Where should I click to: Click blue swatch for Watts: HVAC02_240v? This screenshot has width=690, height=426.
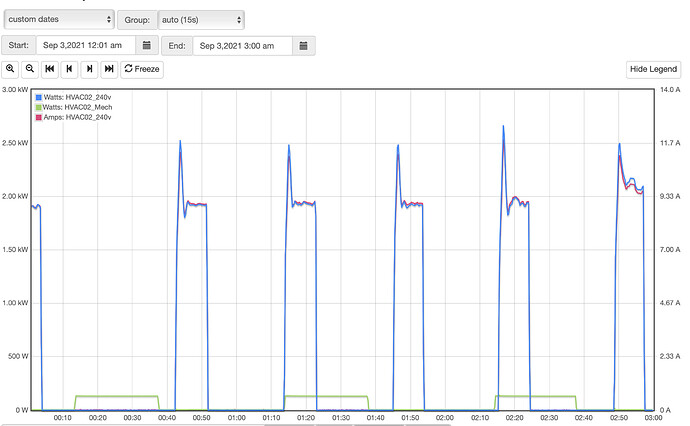coord(39,97)
